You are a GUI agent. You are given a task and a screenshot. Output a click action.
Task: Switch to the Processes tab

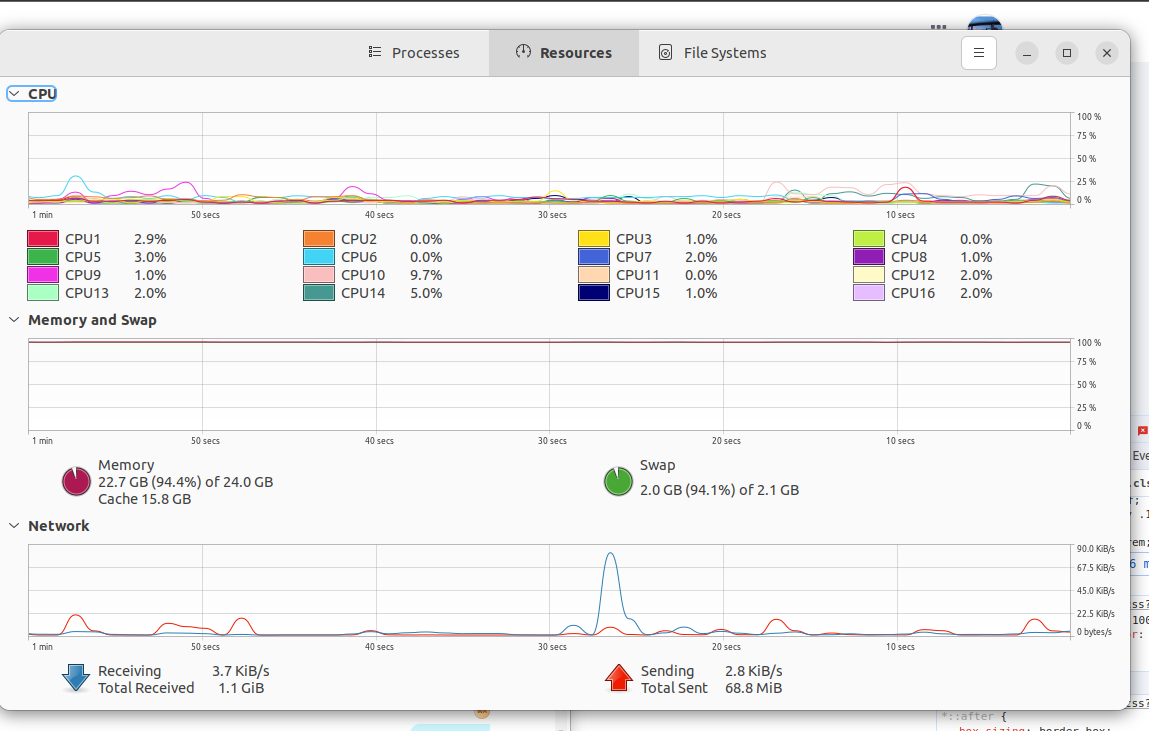coord(414,53)
